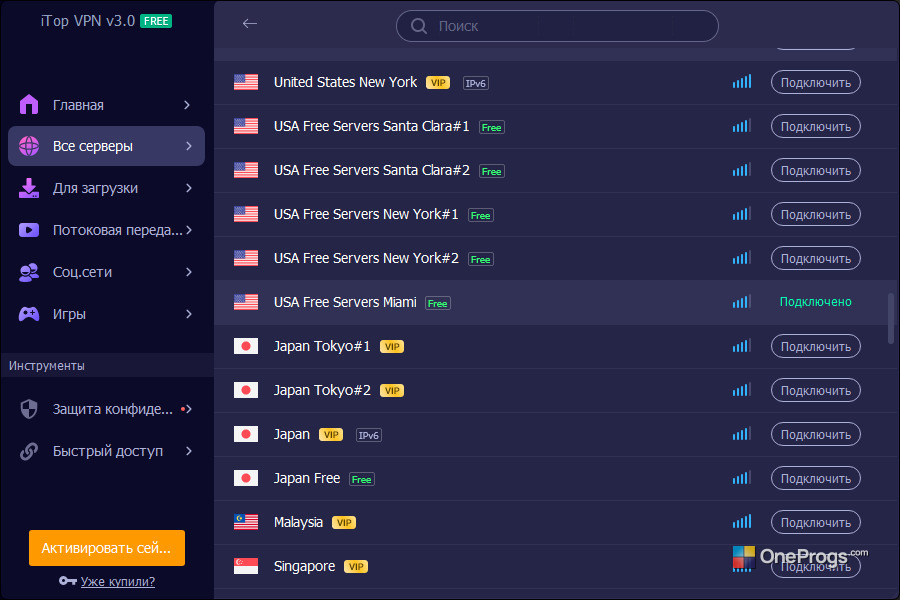Expand the Потоковая передача chevron arrow
The image size is (900, 600).
coord(188,230)
